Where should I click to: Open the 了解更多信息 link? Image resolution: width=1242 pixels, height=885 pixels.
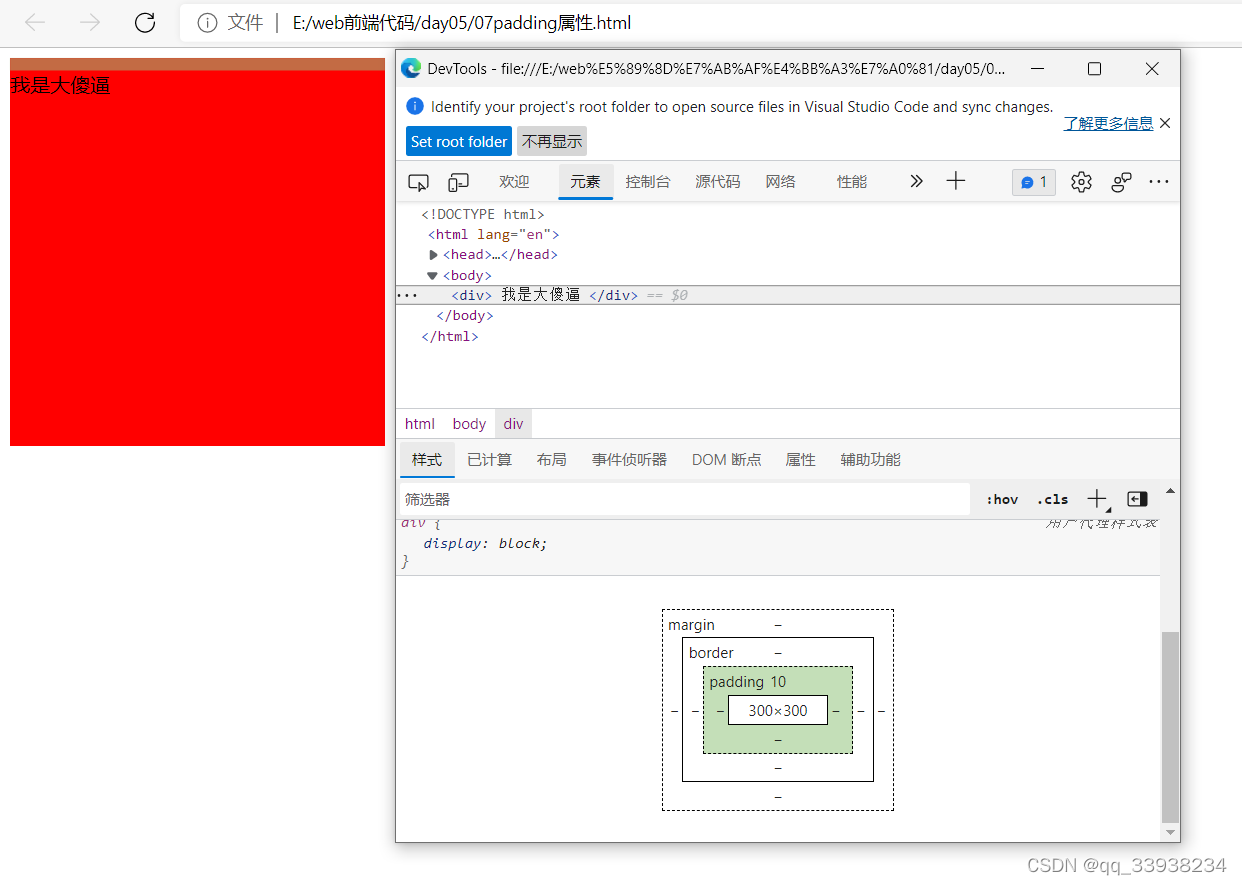(x=1108, y=123)
